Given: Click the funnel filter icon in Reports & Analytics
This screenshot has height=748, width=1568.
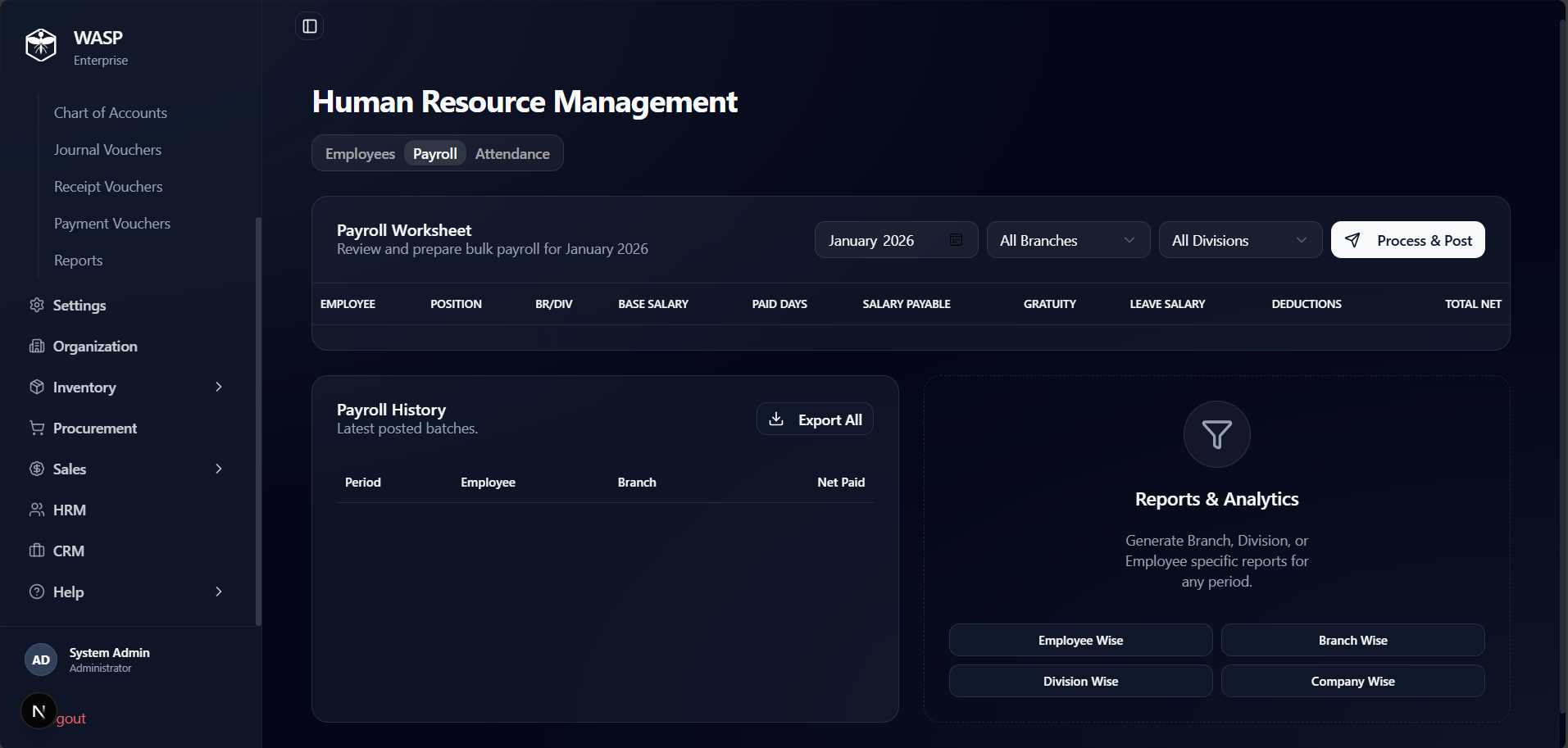Looking at the screenshot, I should pyautogui.click(x=1216, y=434).
